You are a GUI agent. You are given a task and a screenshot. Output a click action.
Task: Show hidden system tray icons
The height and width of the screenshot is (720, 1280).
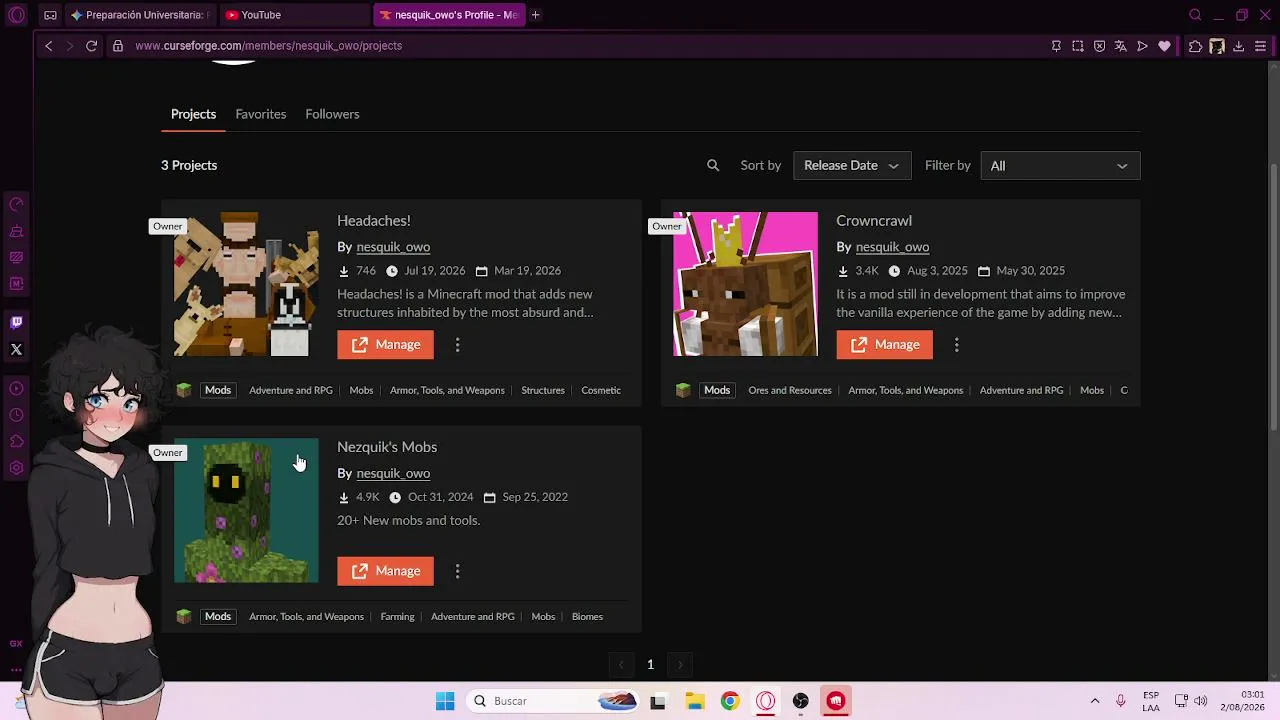point(1095,701)
